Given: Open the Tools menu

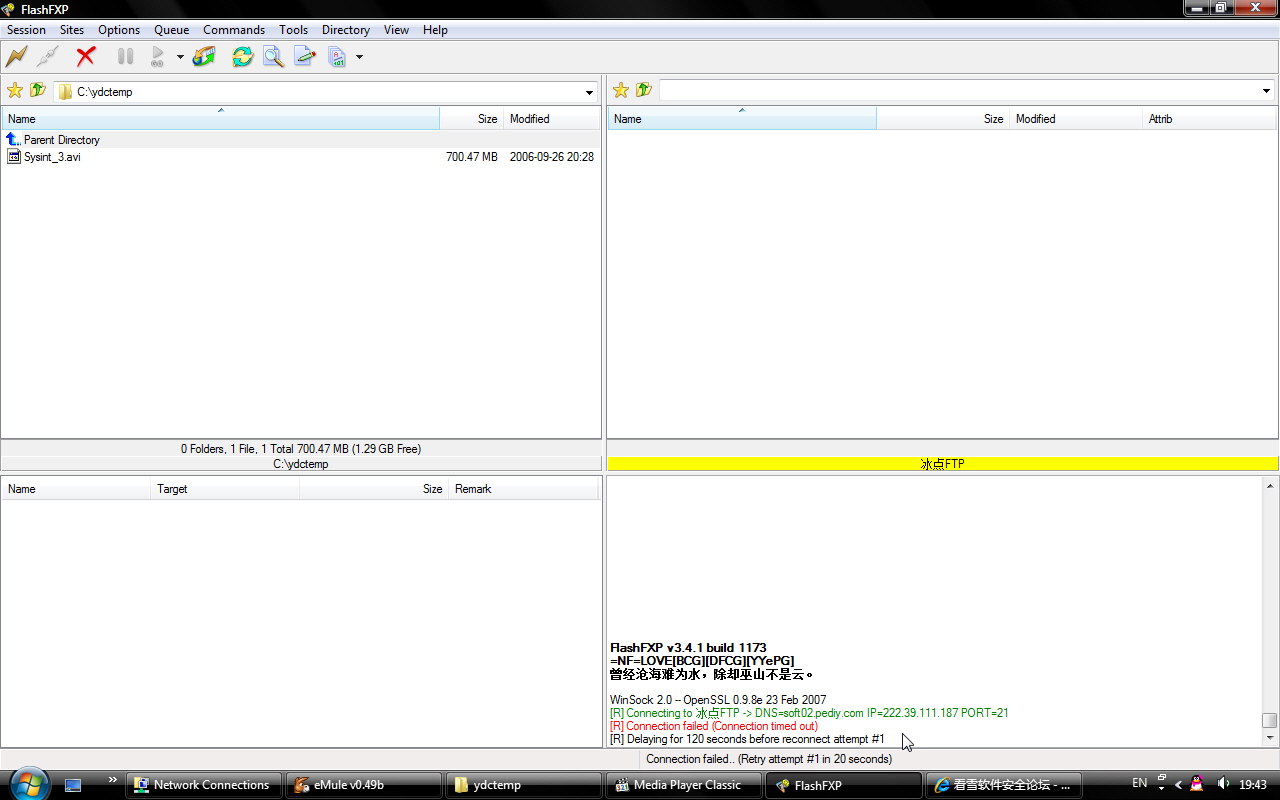Looking at the screenshot, I should coord(293,30).
